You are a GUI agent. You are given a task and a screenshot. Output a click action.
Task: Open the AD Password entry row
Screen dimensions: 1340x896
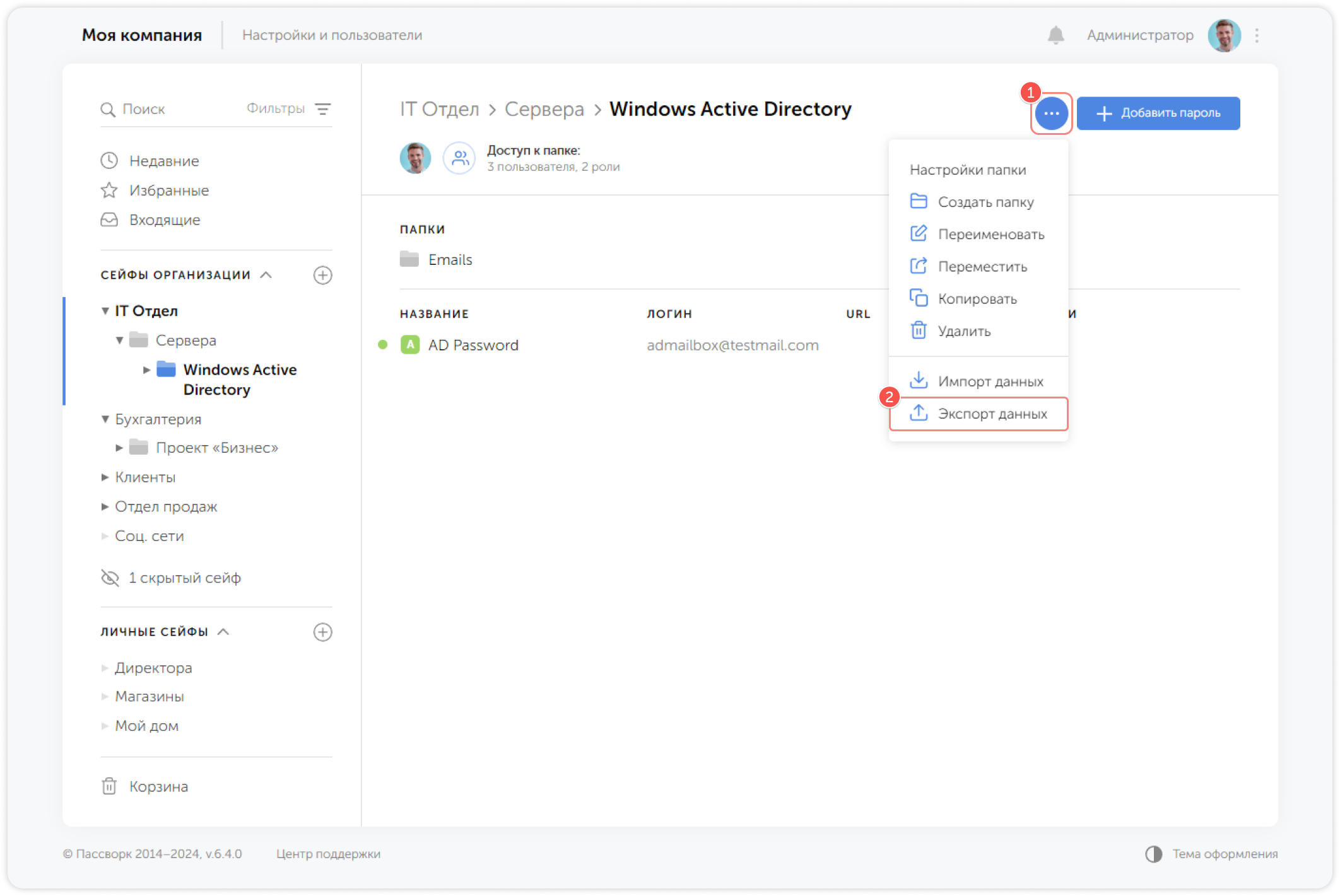473,345
